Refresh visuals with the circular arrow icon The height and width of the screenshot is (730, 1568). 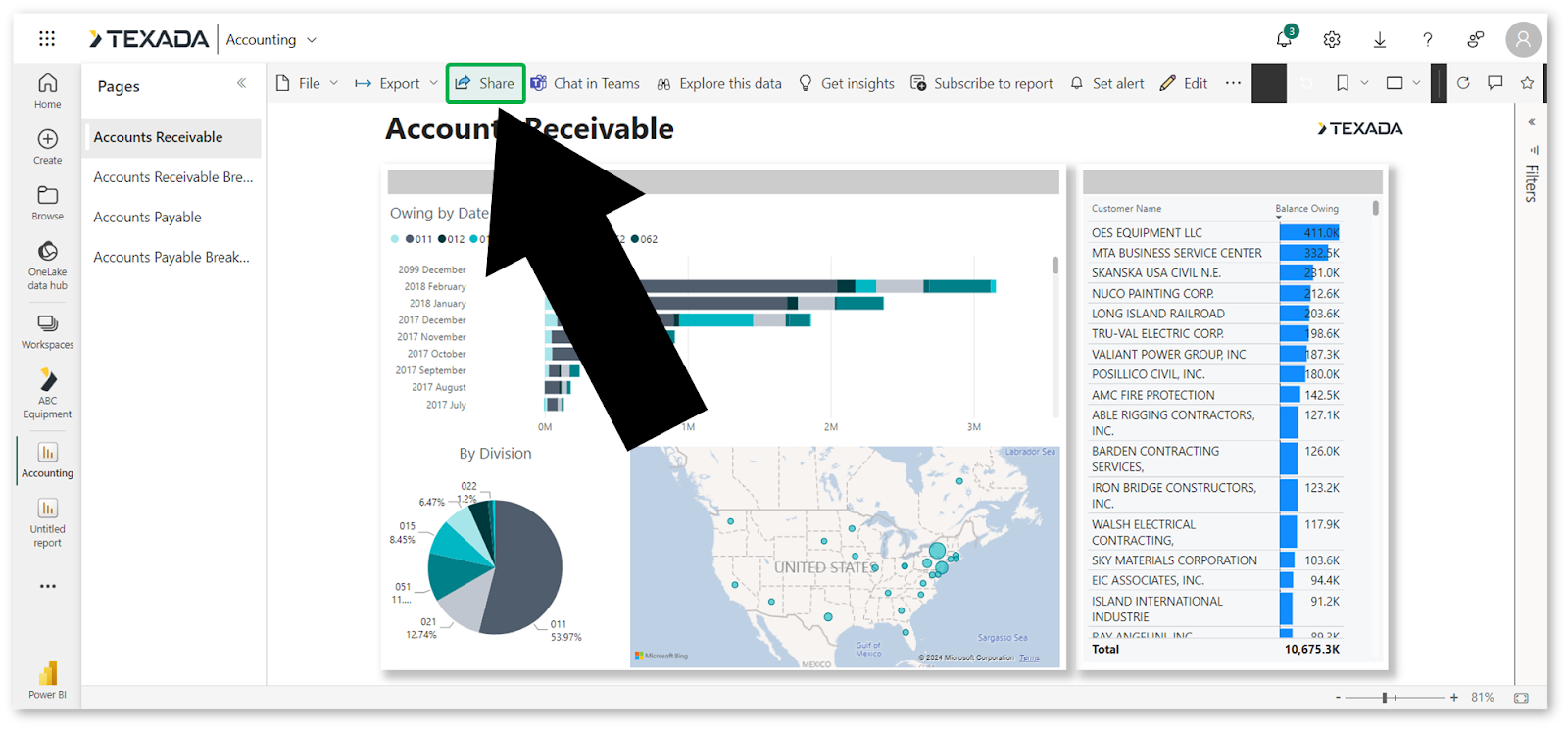[1463, 83]
